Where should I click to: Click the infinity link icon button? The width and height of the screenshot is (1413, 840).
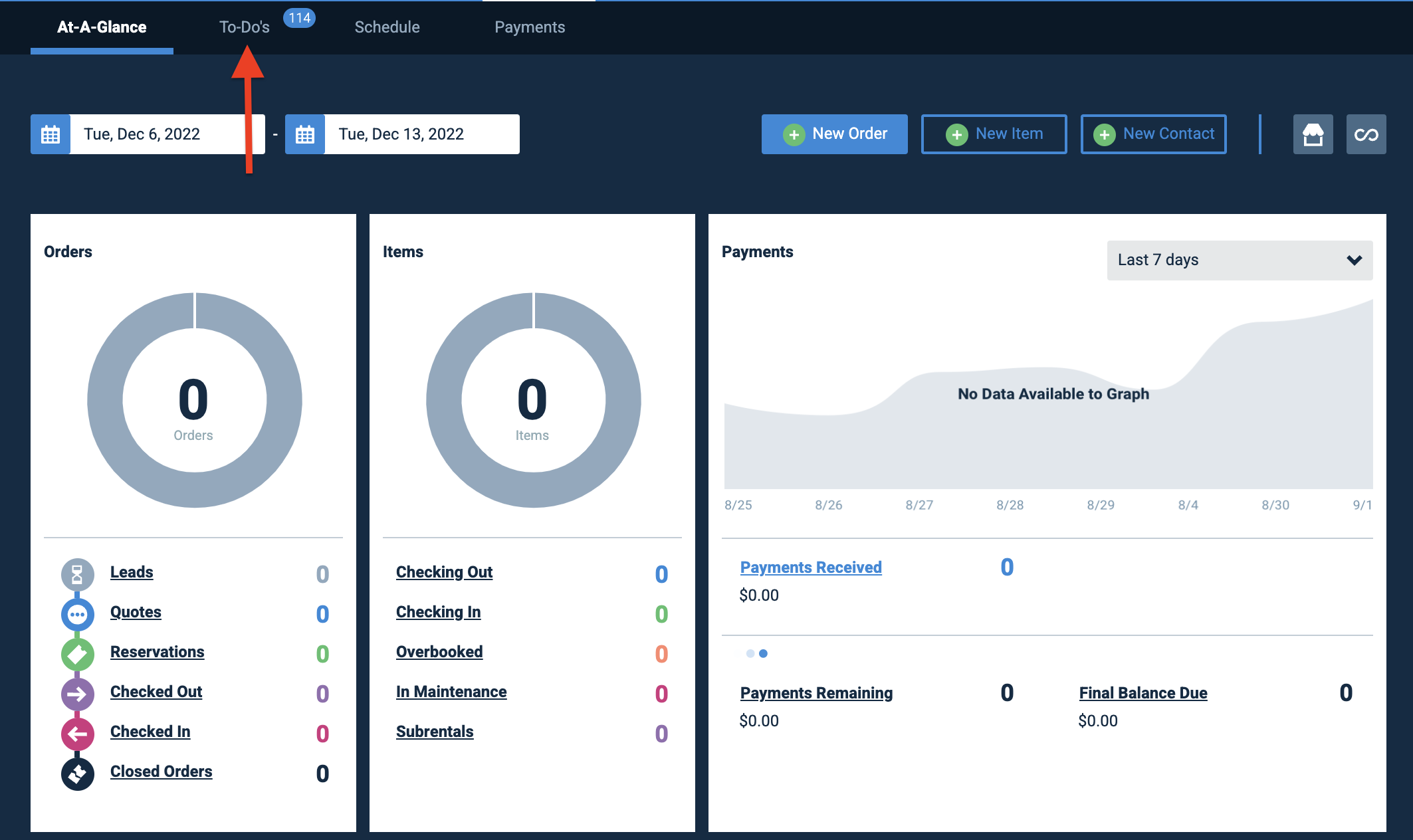point(1366,134)
